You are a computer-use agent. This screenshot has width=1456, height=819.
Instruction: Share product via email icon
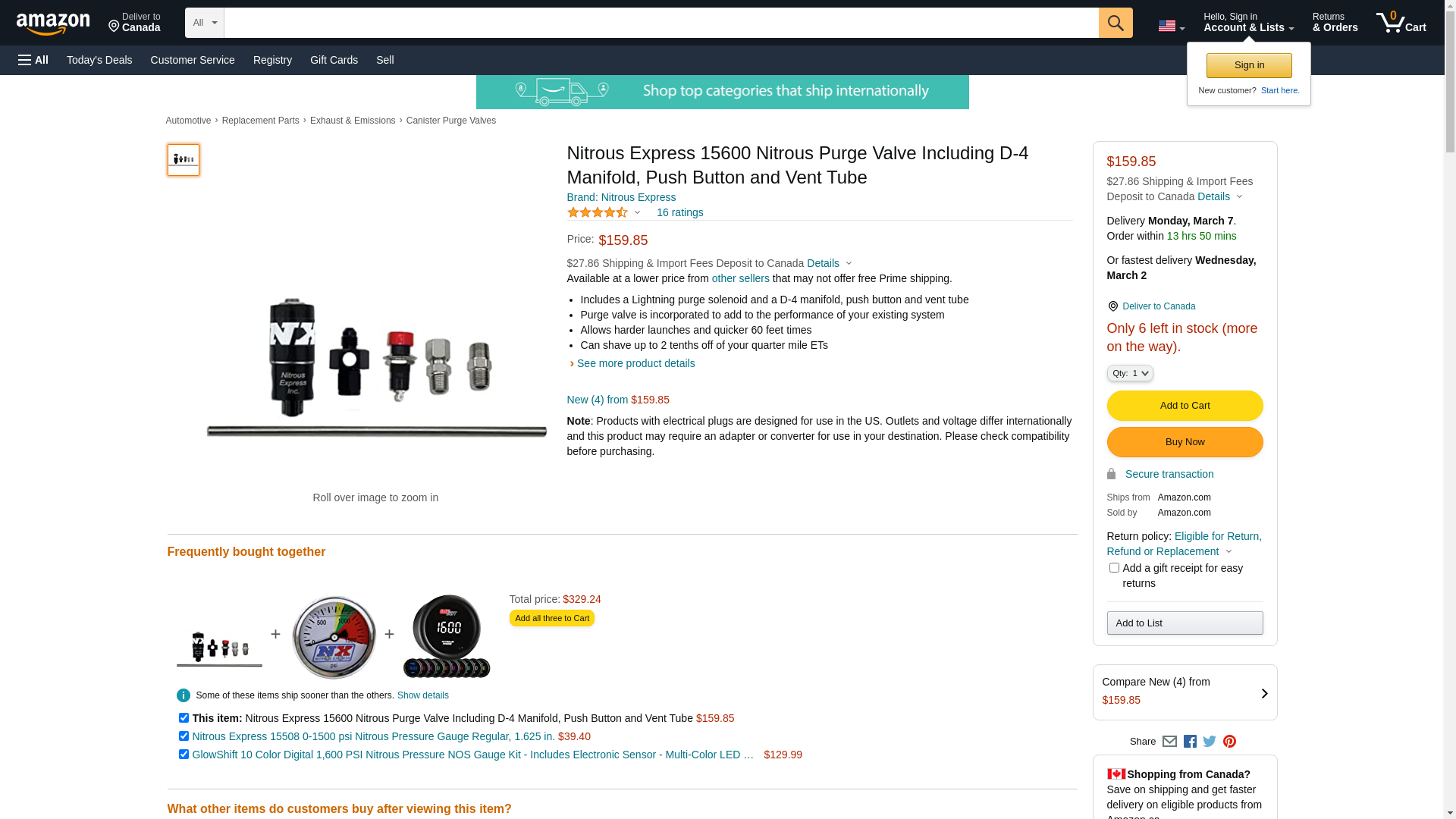1169,742
